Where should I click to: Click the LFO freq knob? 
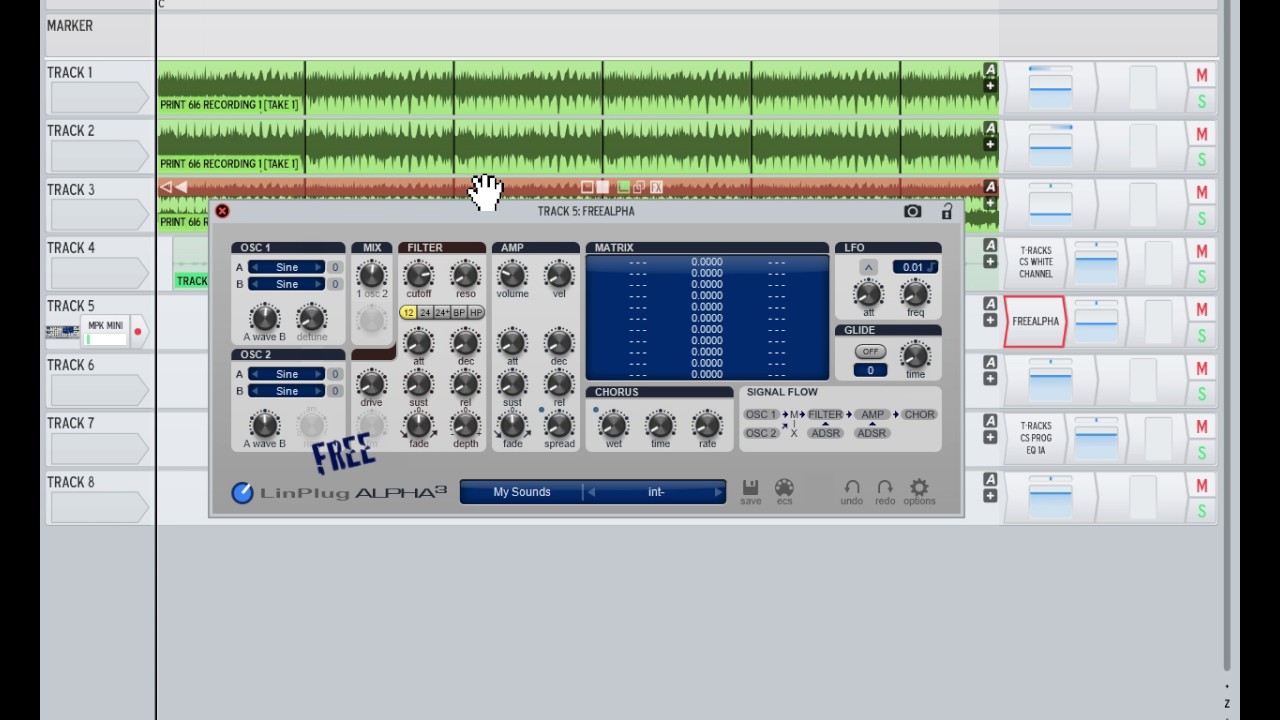point(915,293)
